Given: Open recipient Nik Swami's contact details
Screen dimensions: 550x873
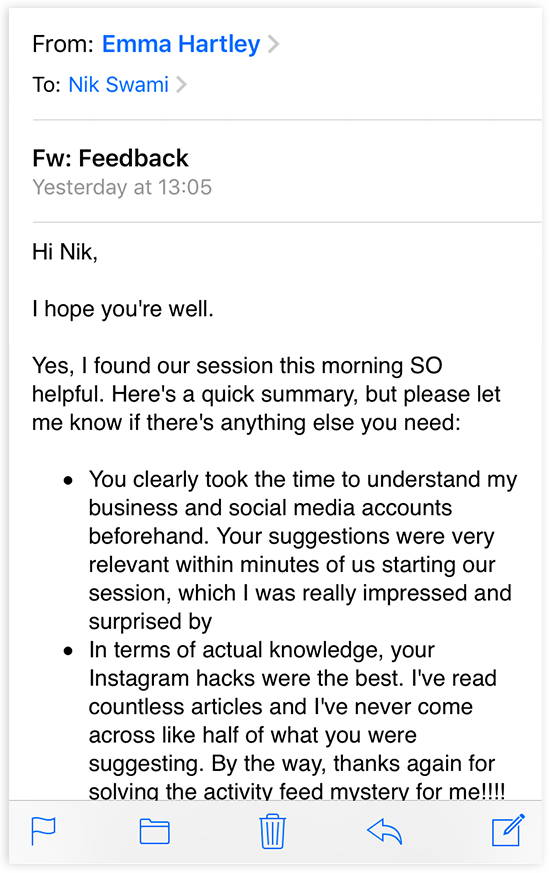Looking at the screenshot, I should pyautogui.click(x=119, y=85).
